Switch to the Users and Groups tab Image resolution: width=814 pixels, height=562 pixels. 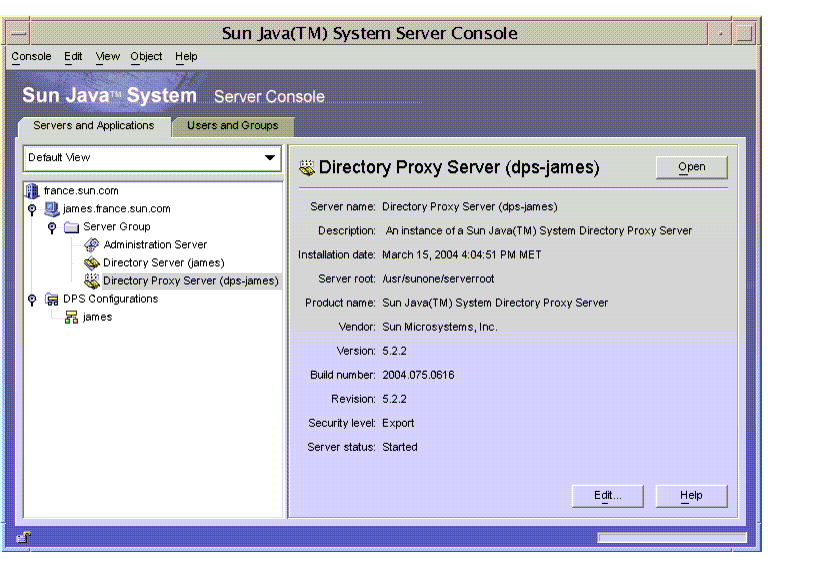coord(233,126)
